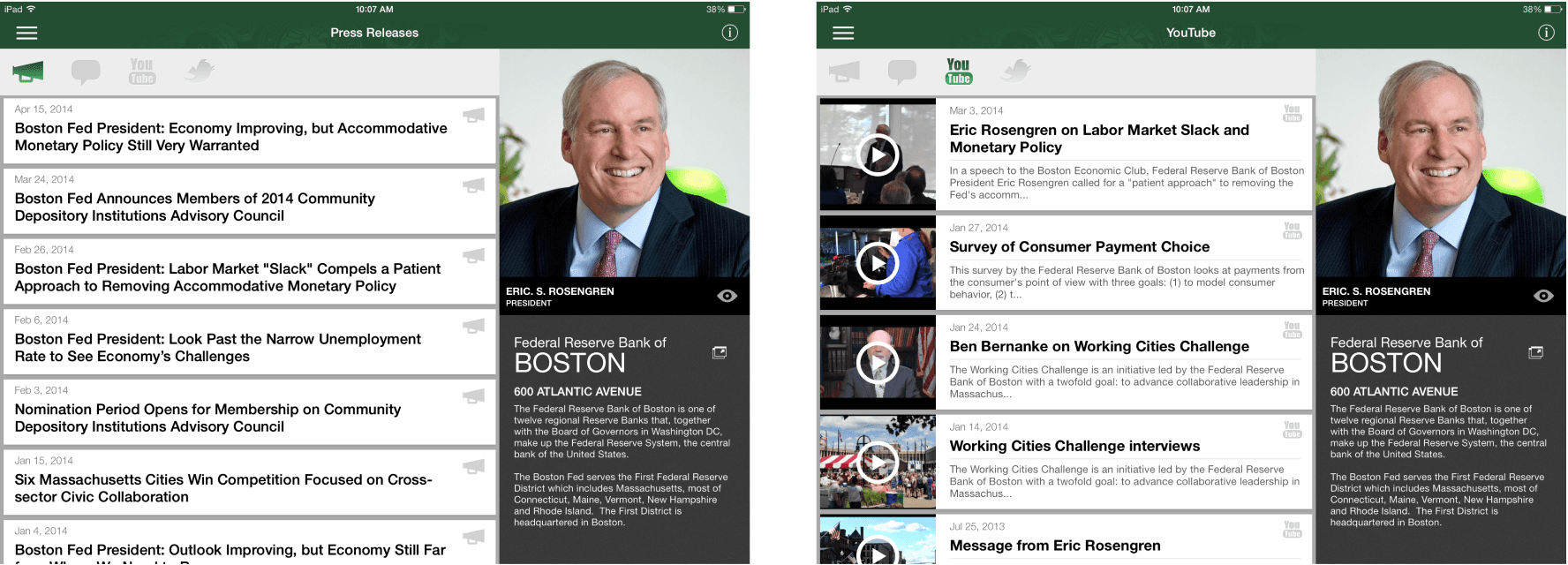
Task: Select speech bubble tab in Press Releases screen
Action: coord(86,72)
